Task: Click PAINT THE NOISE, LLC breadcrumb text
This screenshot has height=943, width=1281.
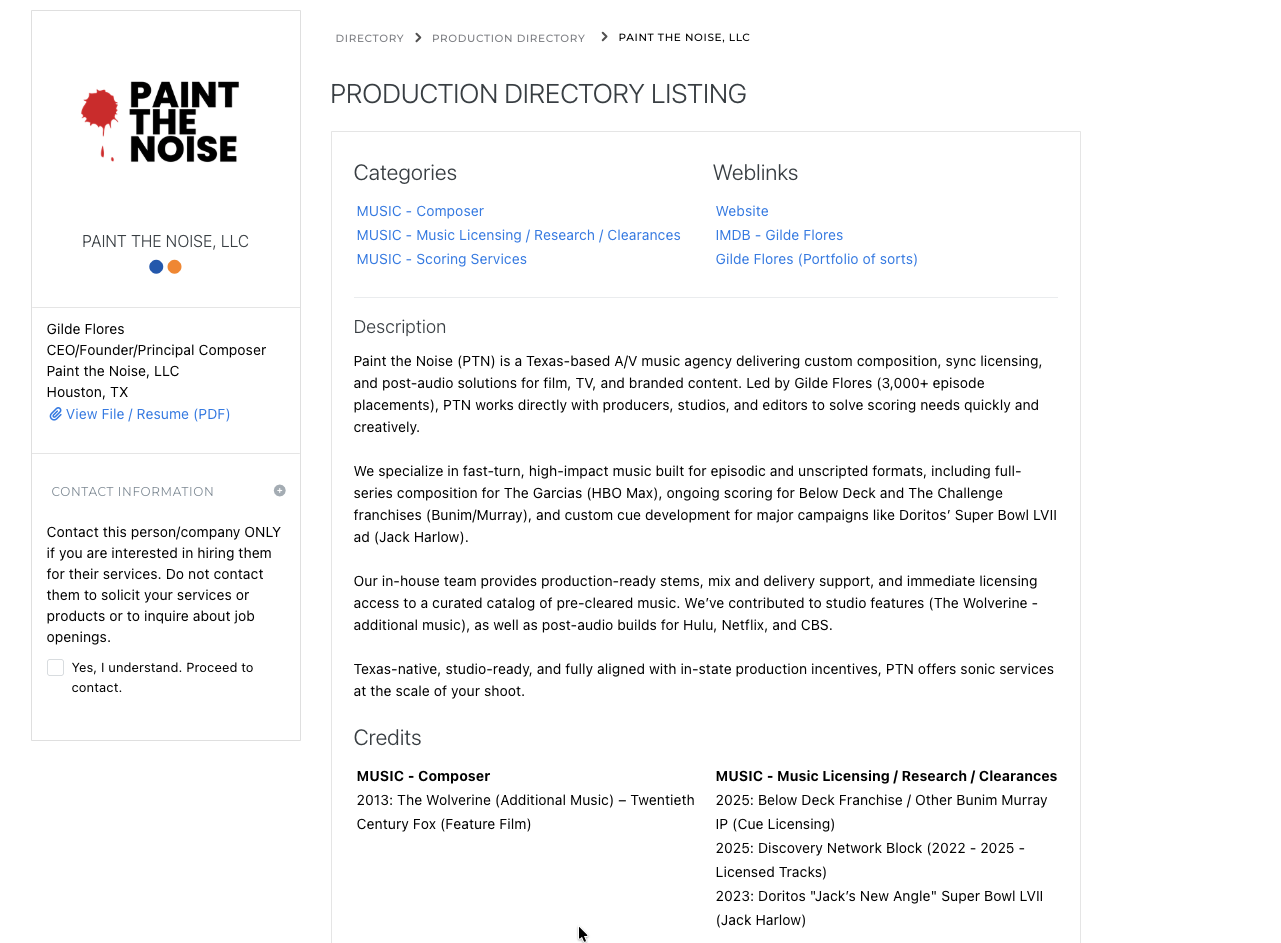Action: [684, 38]
